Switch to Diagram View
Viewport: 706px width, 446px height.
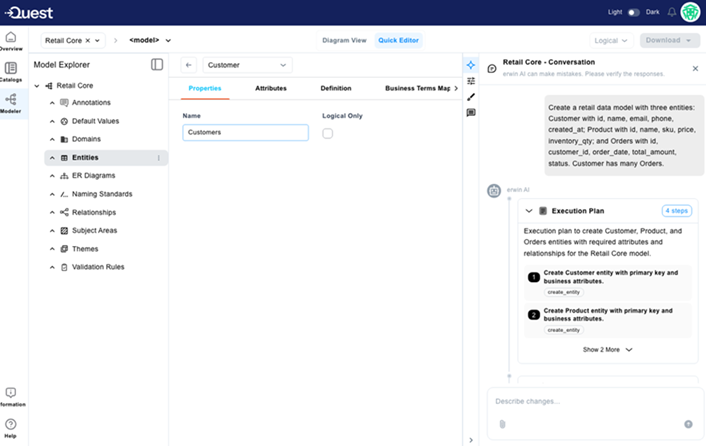[x=344, y=40]
